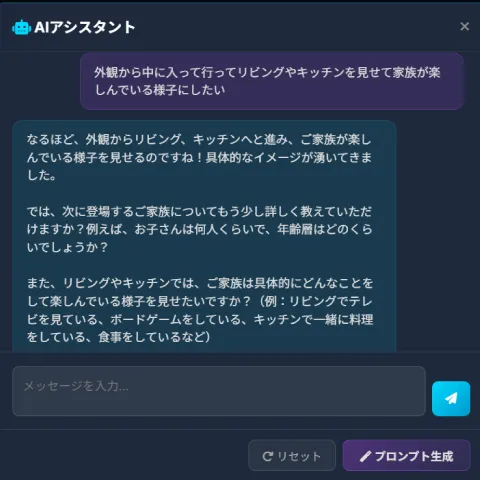Select the user's purple message bubble
The width and height of the screenshot is (480, 480).
tap(272, 81)
